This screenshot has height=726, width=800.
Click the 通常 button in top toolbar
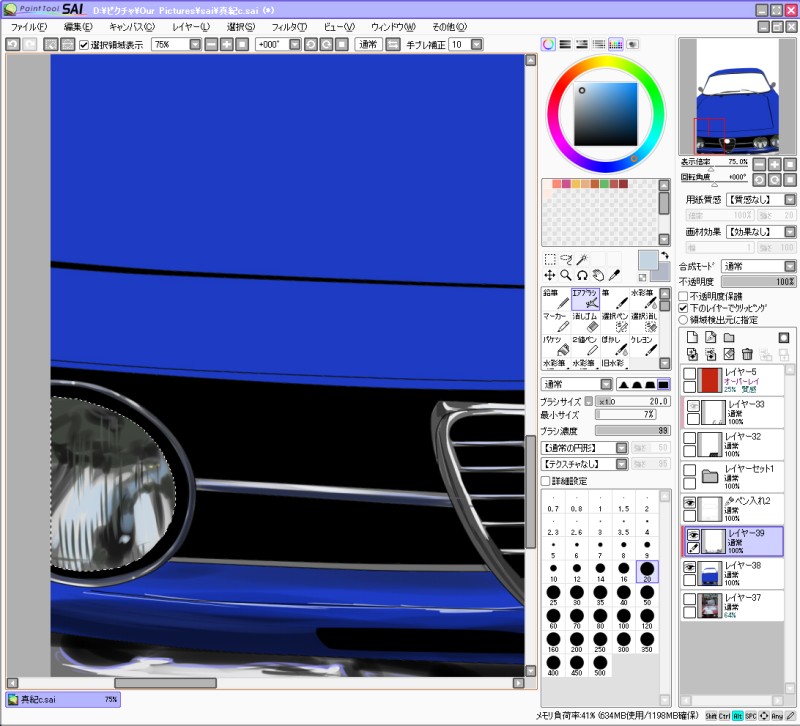click(368, 45)
